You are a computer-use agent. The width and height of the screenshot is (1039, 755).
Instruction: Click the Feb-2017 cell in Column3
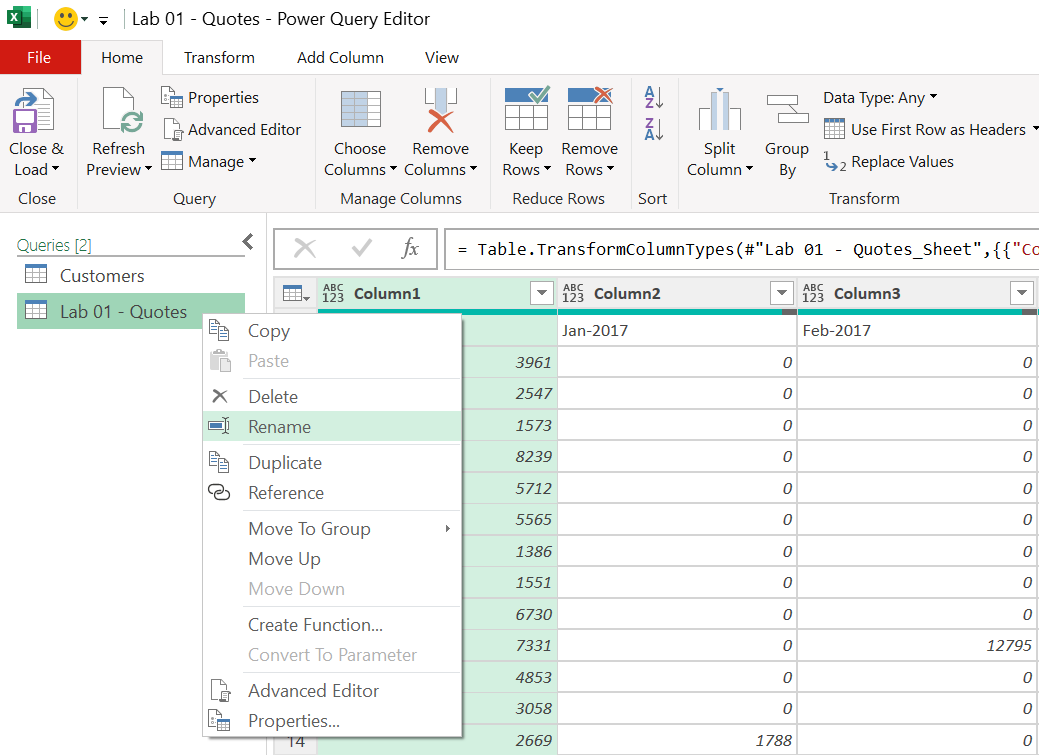917,331
